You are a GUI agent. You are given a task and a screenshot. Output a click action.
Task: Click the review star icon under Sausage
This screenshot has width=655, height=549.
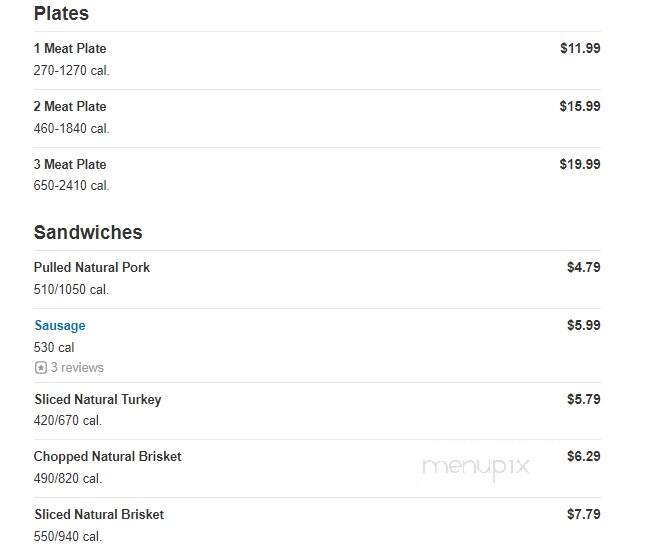[x=41, y=368]
